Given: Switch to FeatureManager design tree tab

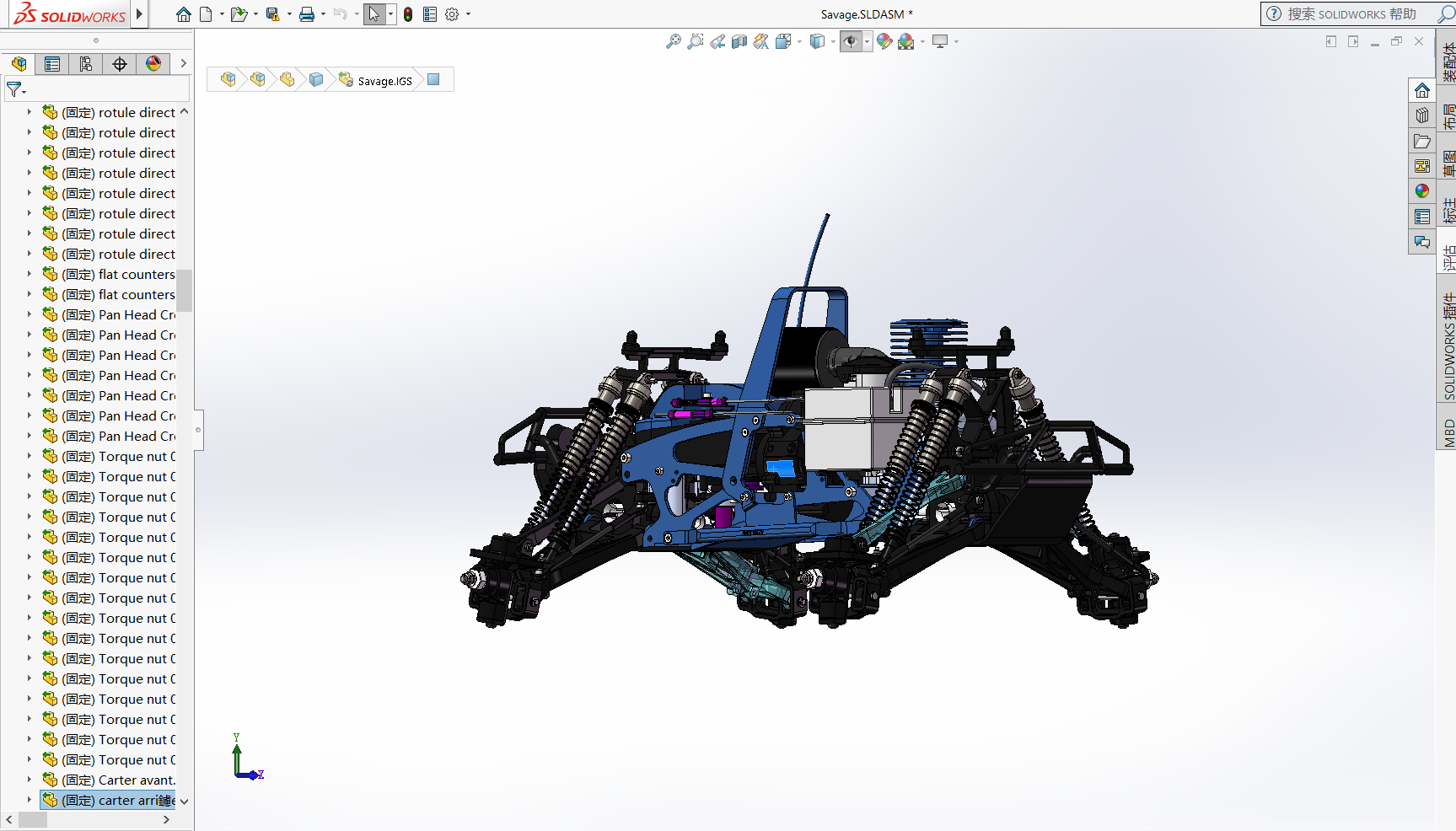Looking at the screenshot, I should (x=19, y=64).
